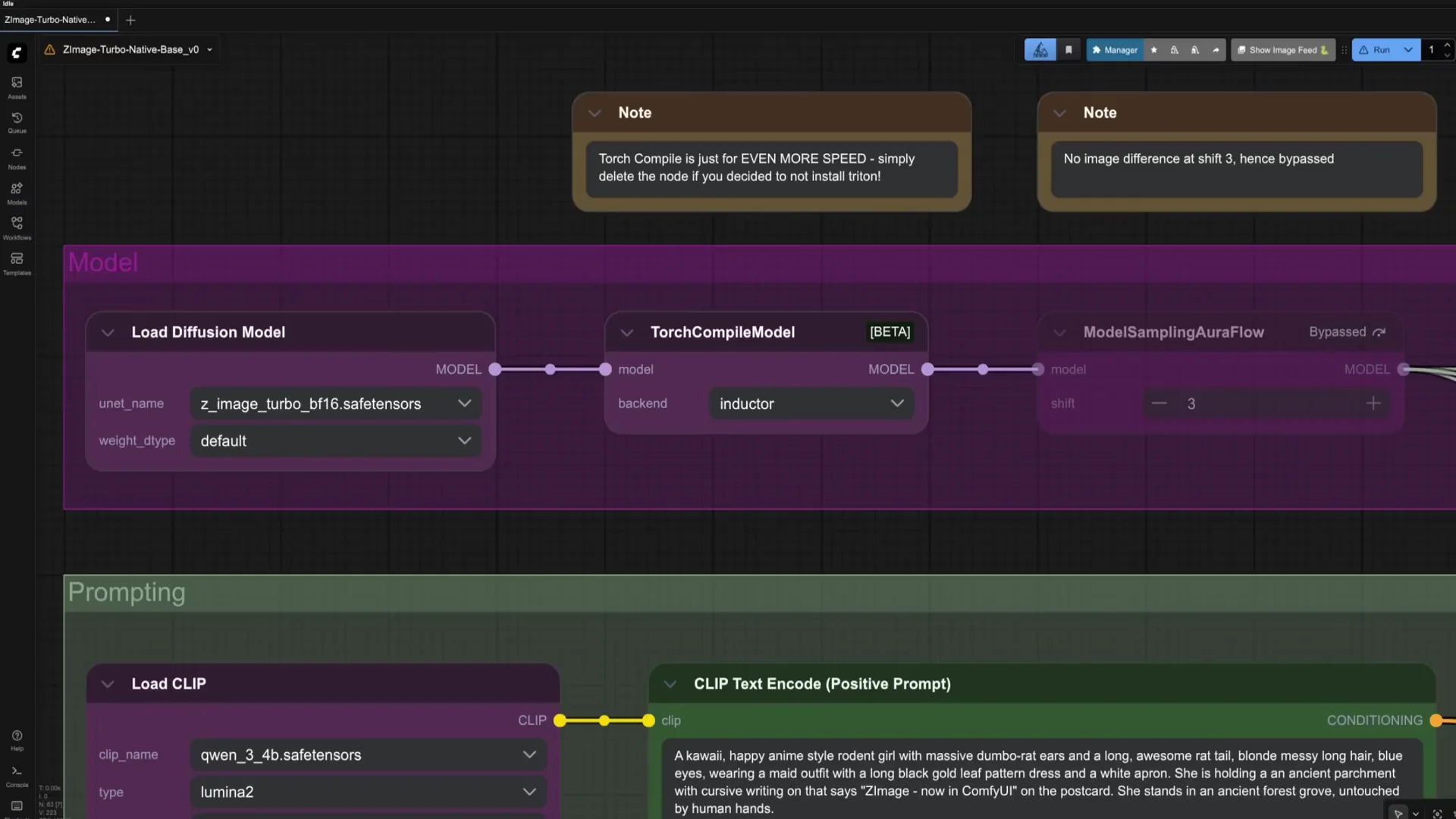This screenshot has width=1456, height=819.
Task: Switch to the ZImage-Turbo-Native tab
Action: click(49, 20)
